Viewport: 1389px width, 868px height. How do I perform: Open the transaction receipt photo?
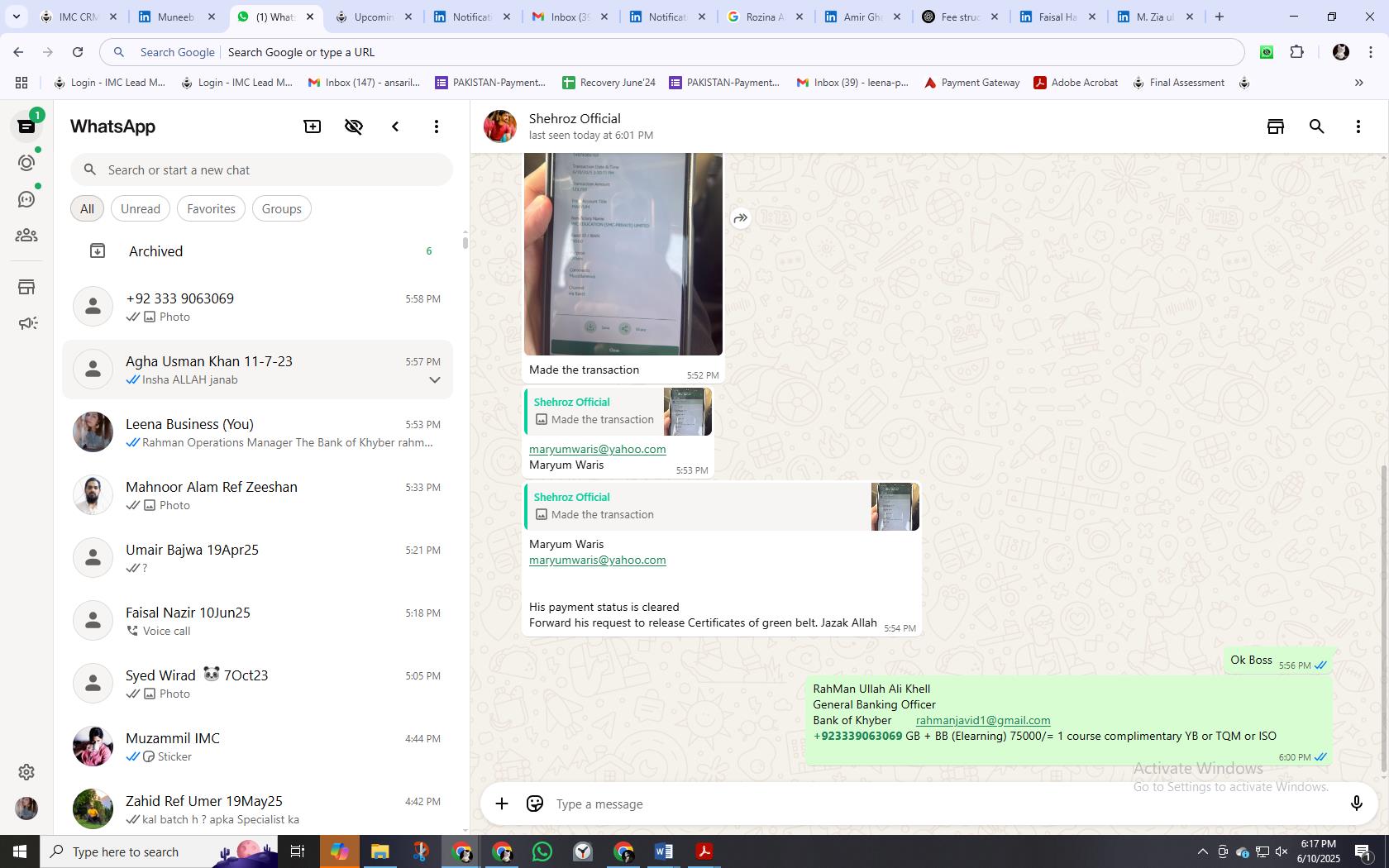pyautogui.click(x=623, y=254)
